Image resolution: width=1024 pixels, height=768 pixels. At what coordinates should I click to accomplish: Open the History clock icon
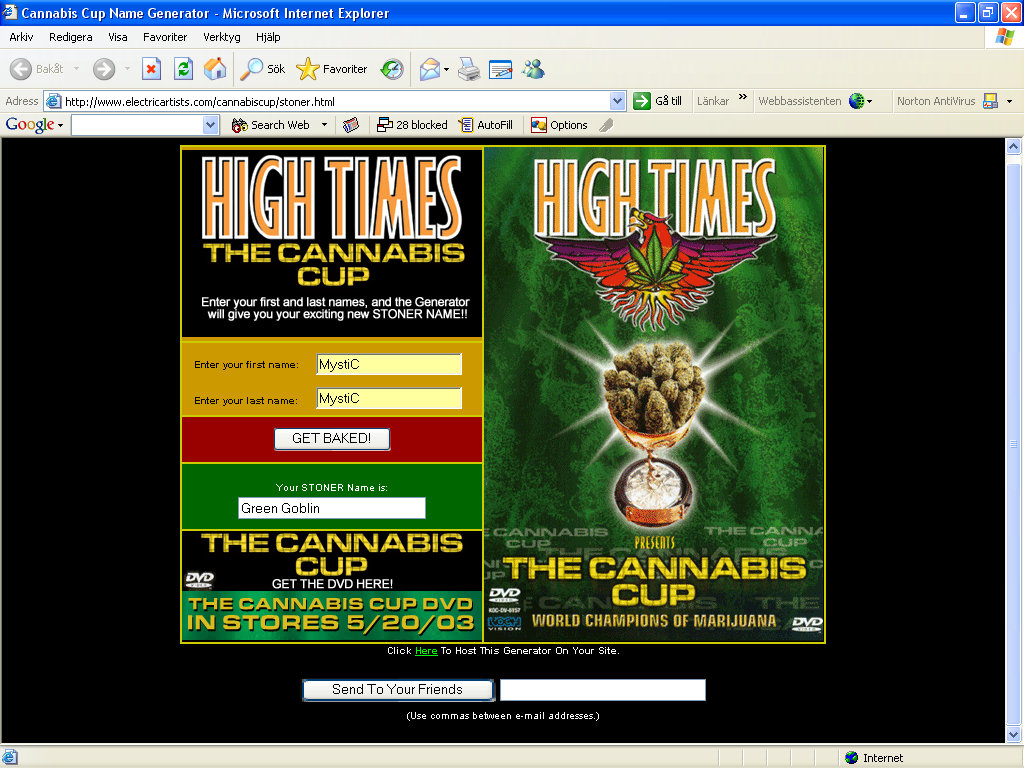tap(392, 69)
